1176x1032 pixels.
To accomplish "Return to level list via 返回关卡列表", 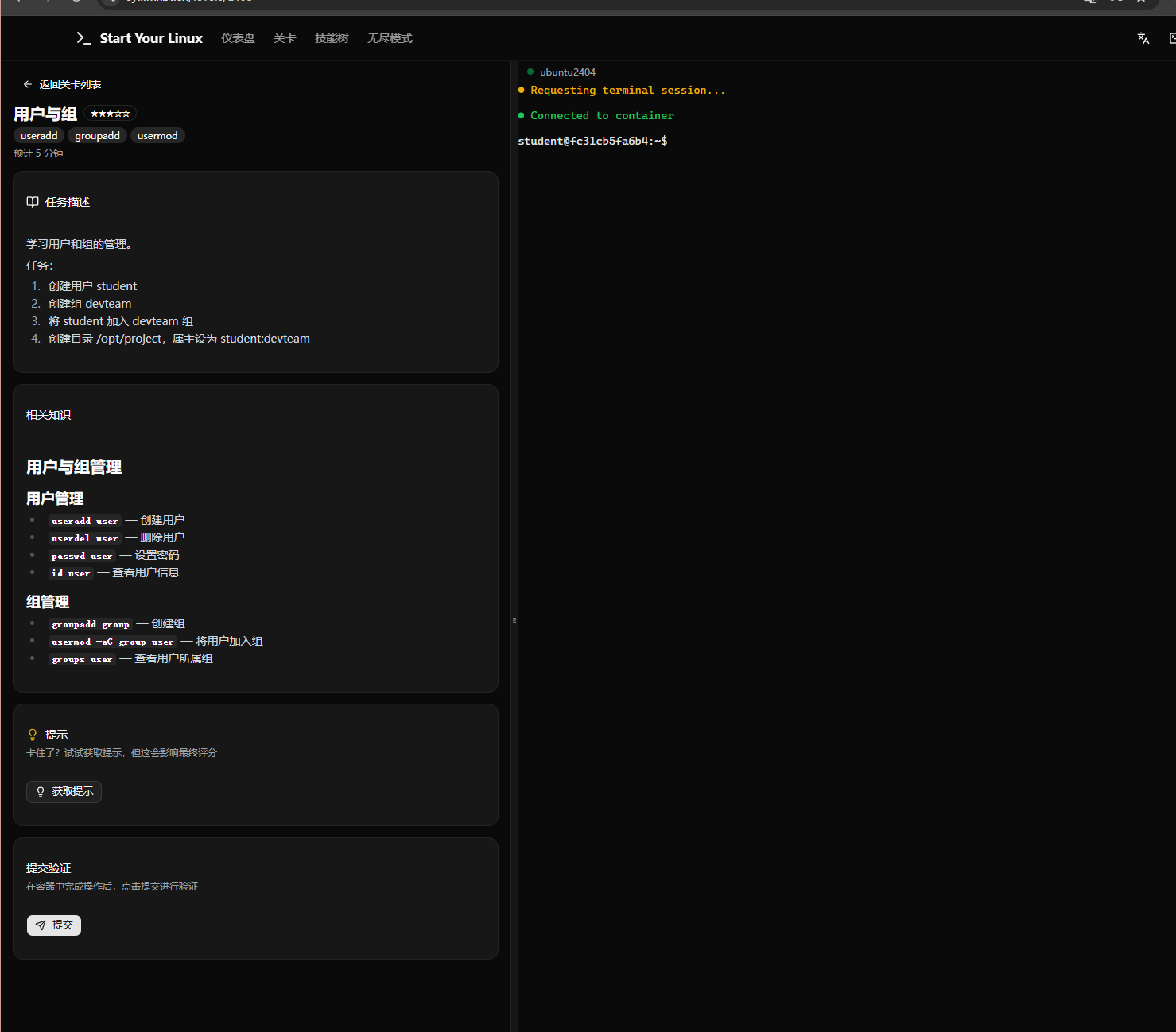I will pyautogui.click(x=62, y=84).
